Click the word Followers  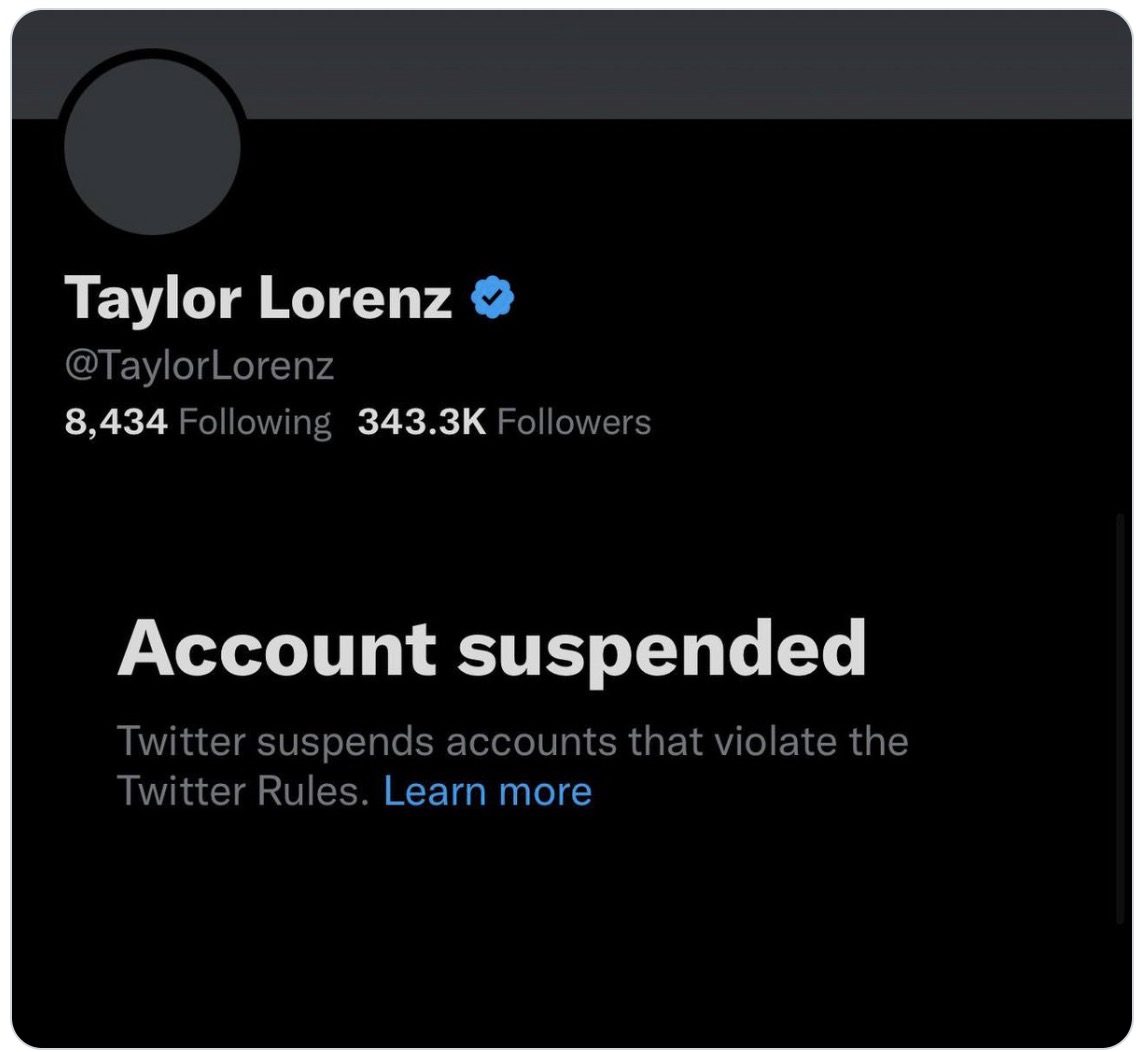574,422
